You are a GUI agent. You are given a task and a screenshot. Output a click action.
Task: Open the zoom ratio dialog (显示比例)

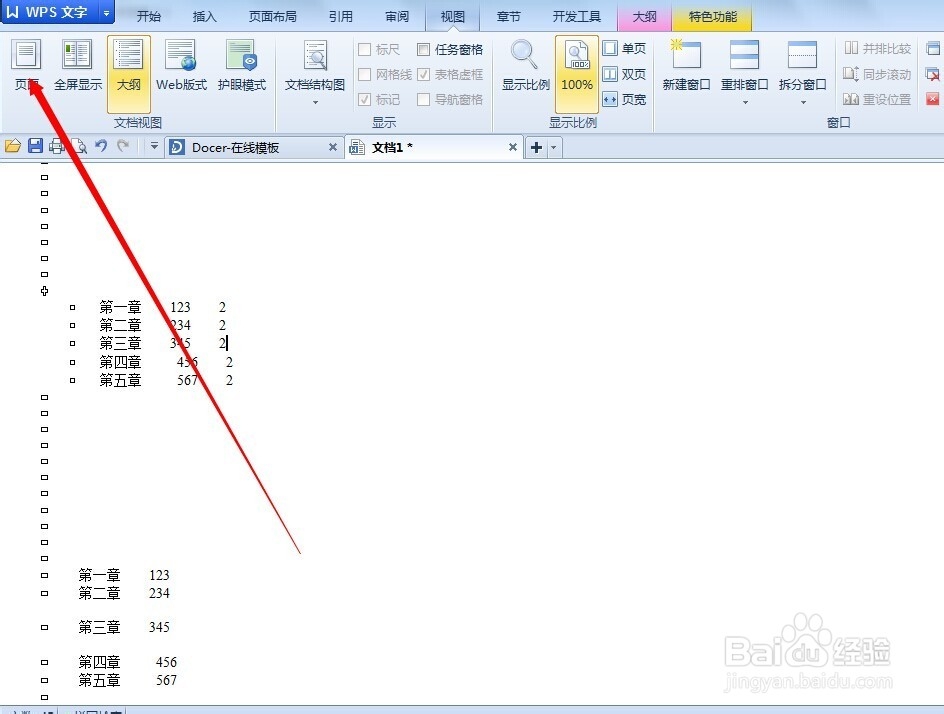pyautogui.click(x=526, y=65)
